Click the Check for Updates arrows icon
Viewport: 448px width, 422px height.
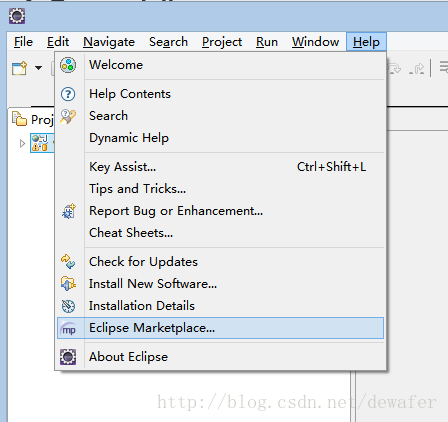[68, 262]
